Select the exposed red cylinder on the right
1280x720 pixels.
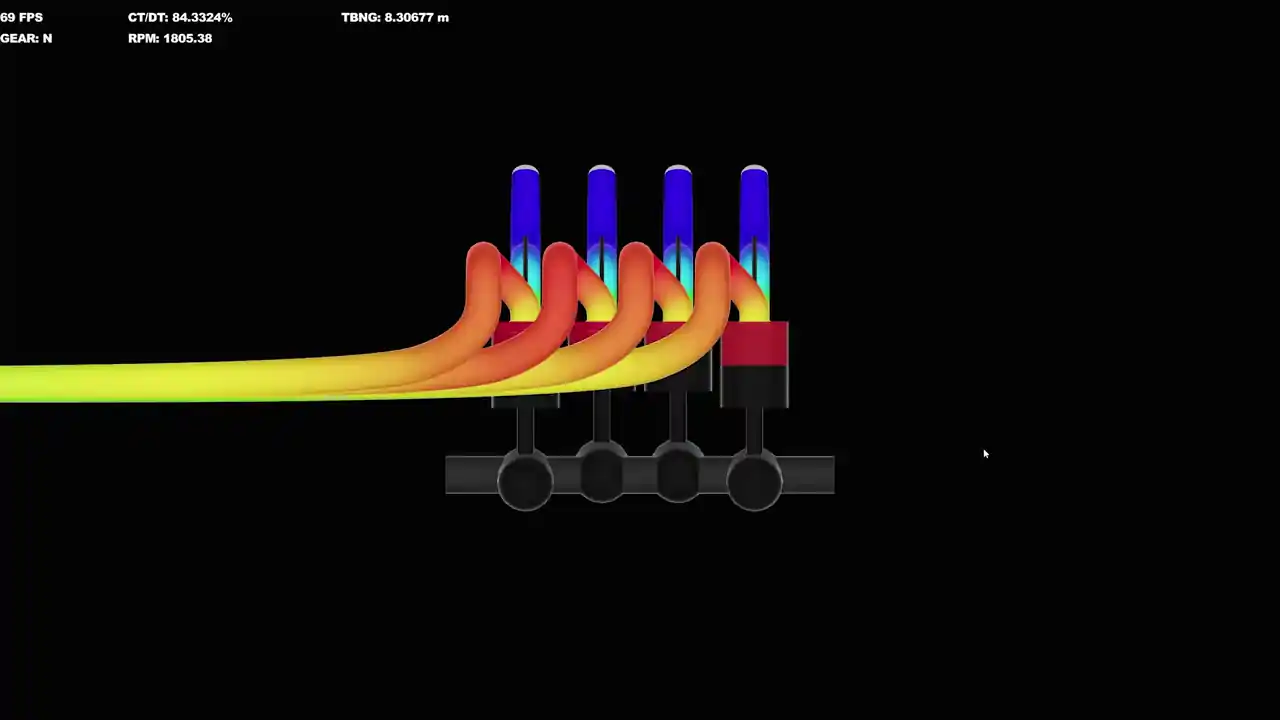pos(754,344)
